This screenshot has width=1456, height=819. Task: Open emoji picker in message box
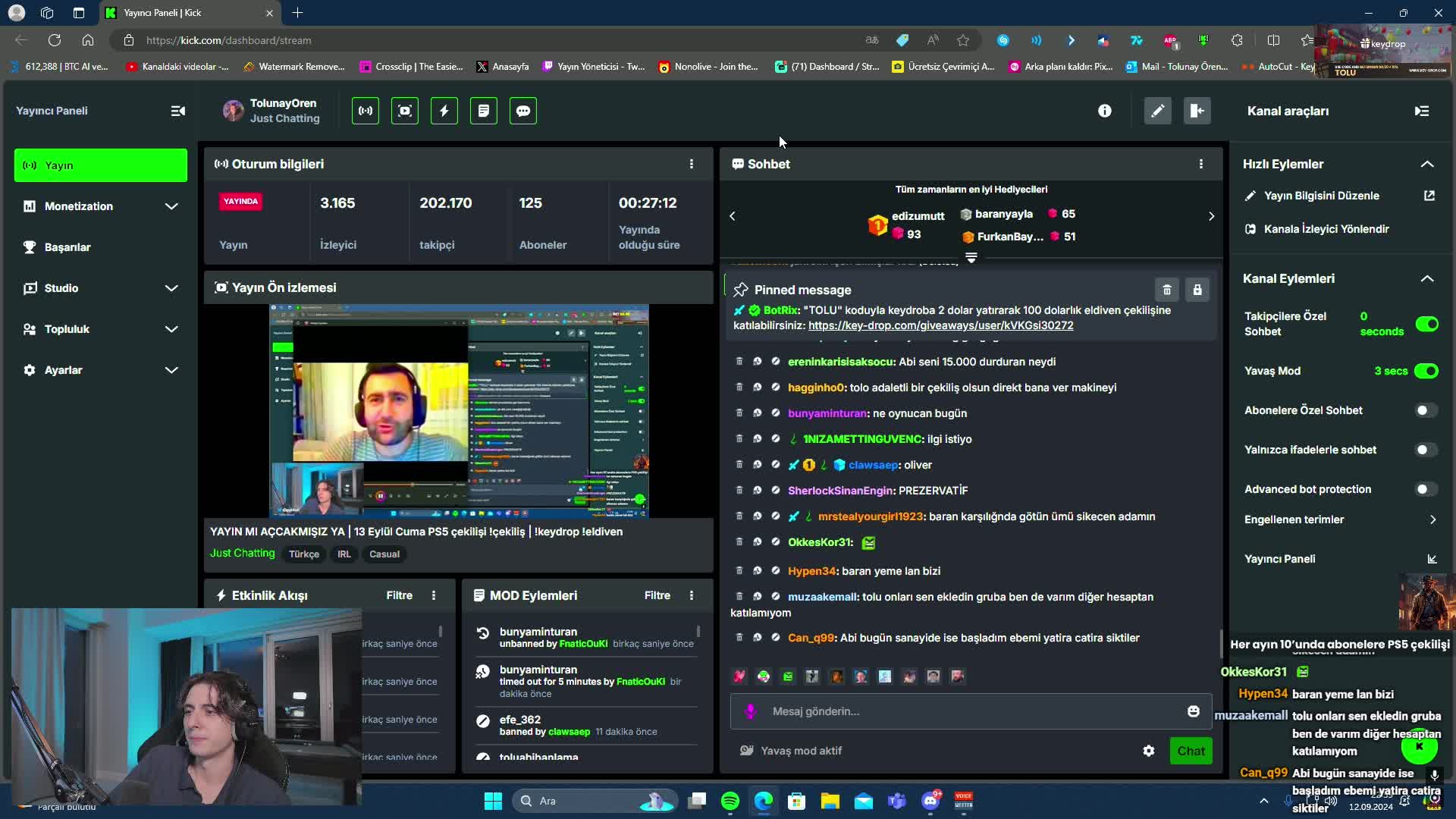(x=1194, y=711)
